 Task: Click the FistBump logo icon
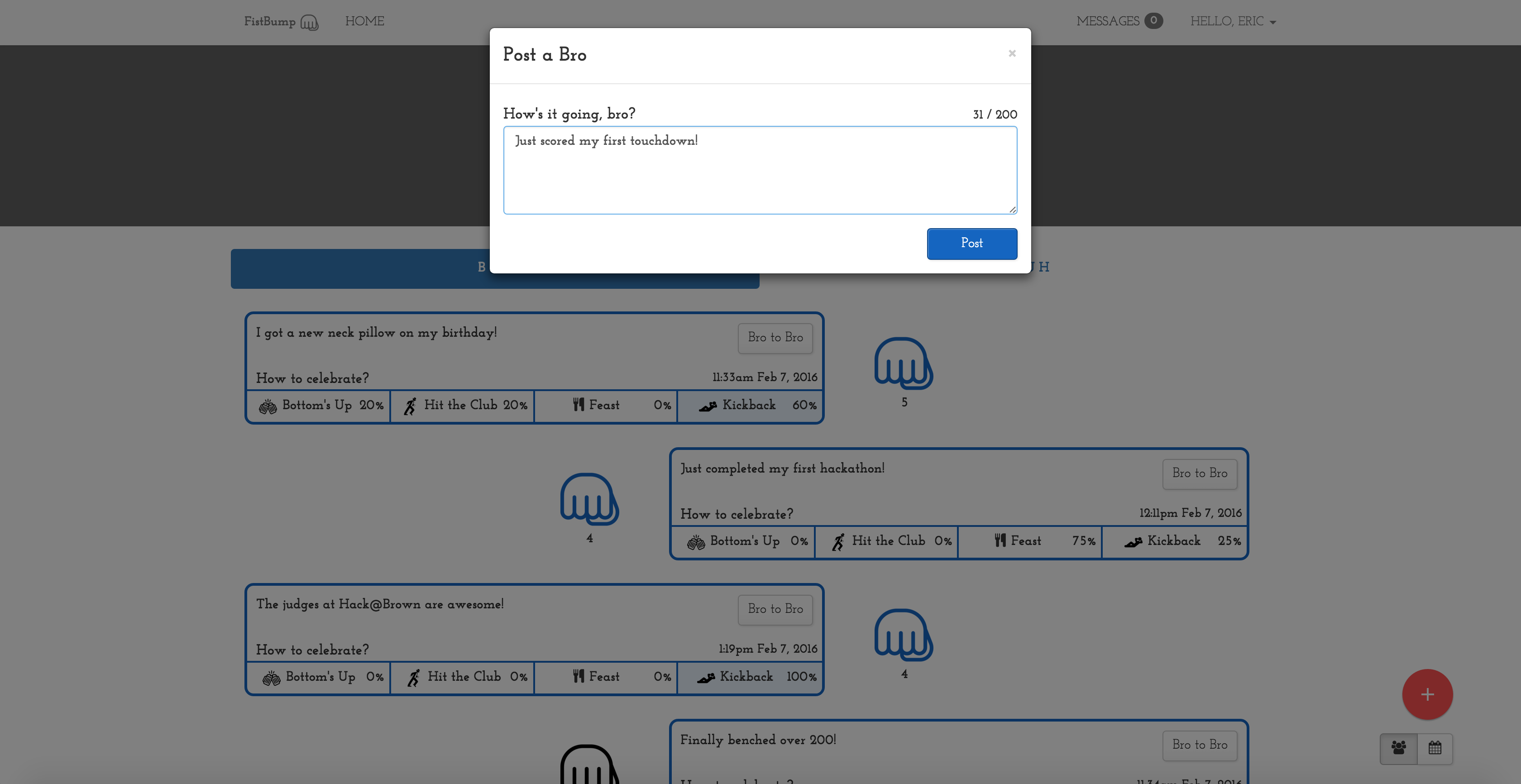[309, 23]
